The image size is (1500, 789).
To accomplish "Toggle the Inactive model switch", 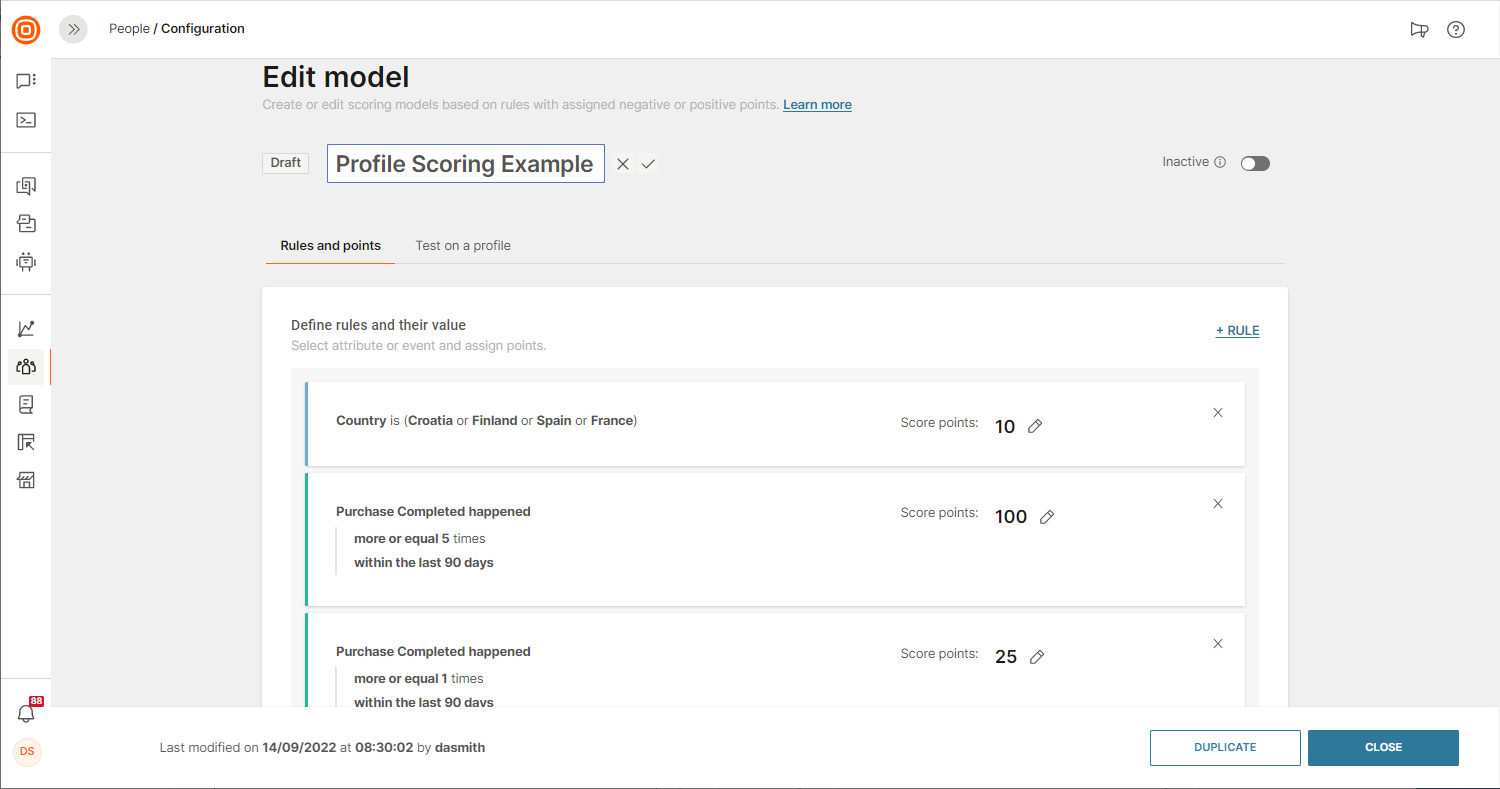I will point(1255,163).
